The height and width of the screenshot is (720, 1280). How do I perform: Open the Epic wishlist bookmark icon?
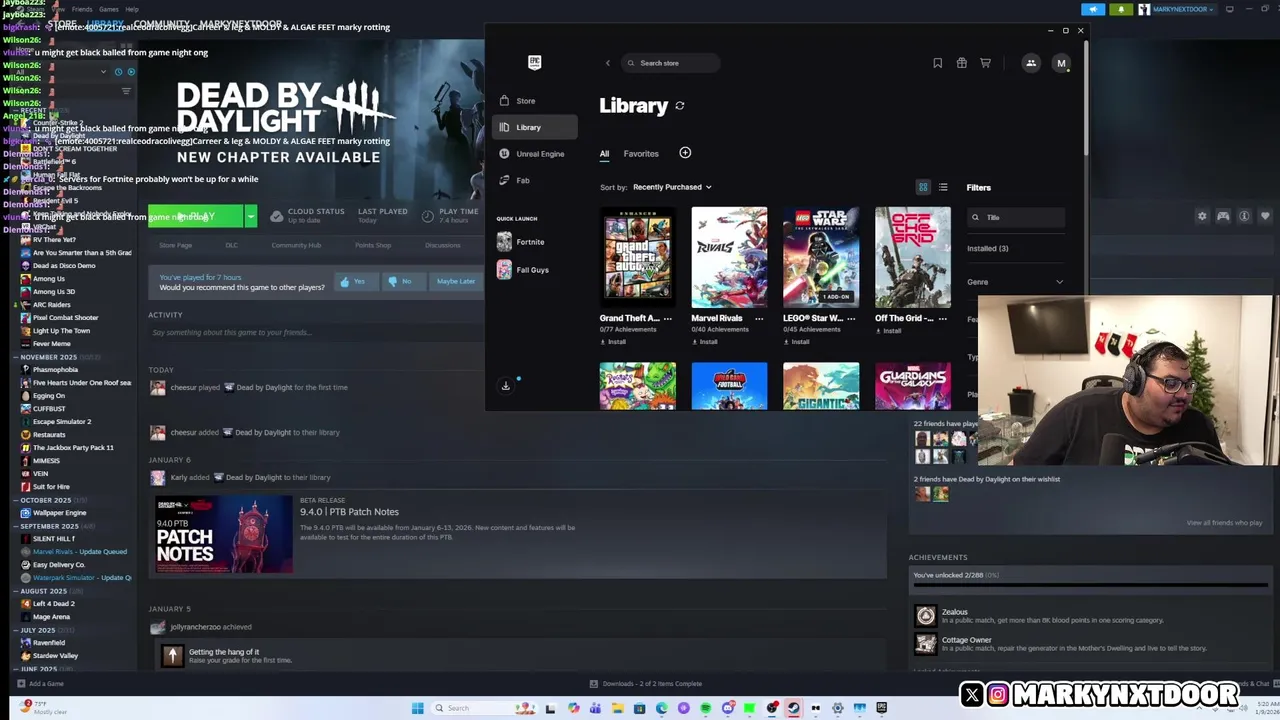937,63
